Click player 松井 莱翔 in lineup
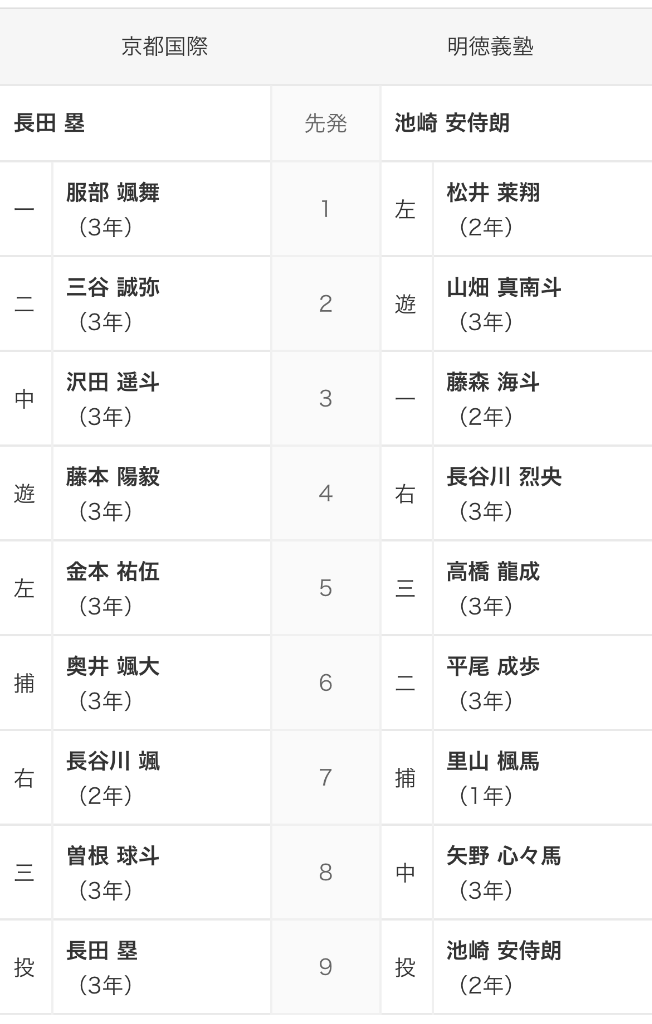This screenshot has height=1024, width=652. click(x=493, y=193)
